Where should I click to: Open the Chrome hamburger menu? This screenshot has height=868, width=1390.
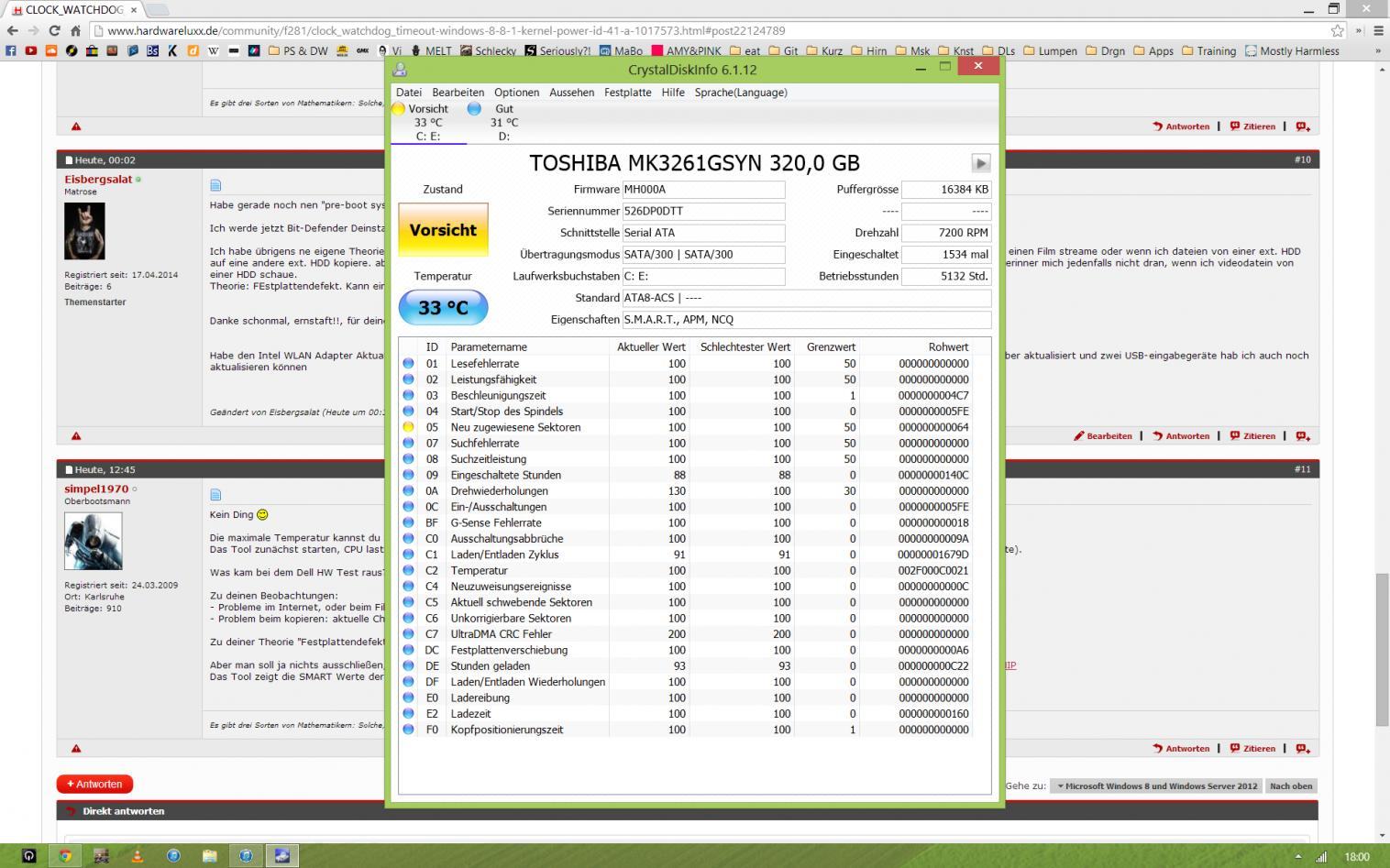[1378, 30]
